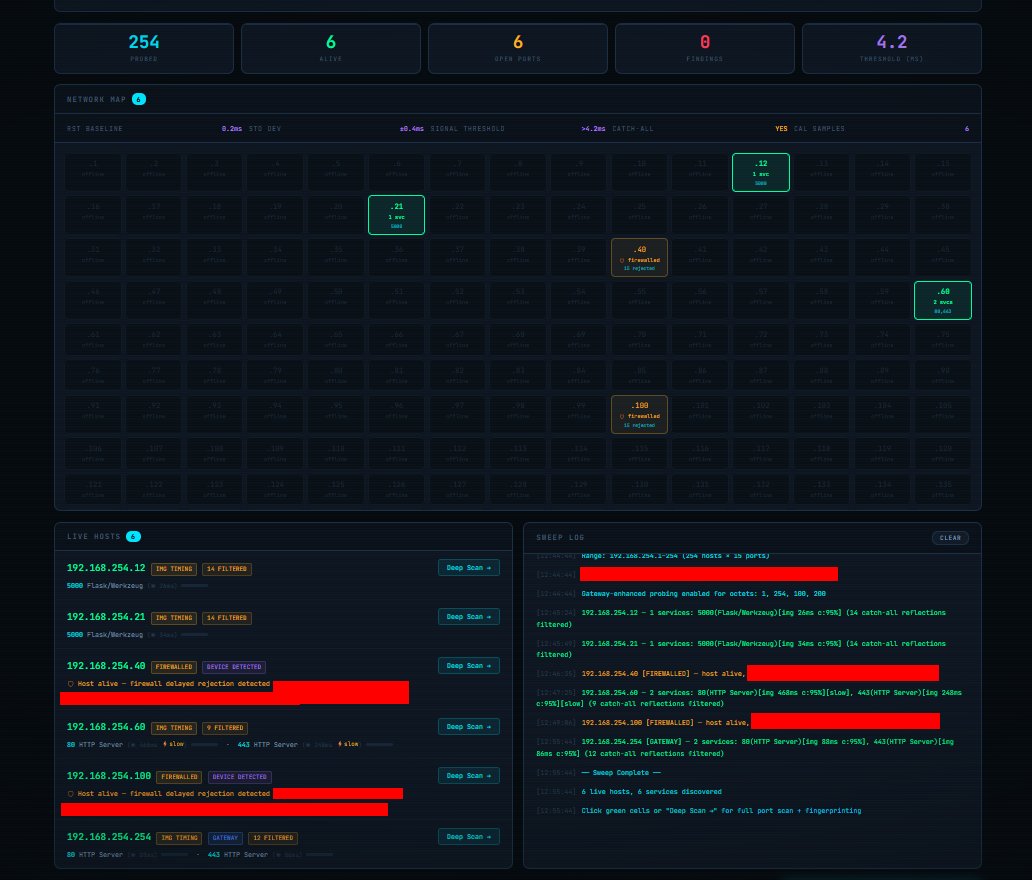Click port 5000 Flask/Werkzeug under 192.168.254.21
Image resolution: width=1032 pixels, height=880 pixels.
(x=105, y=635)
